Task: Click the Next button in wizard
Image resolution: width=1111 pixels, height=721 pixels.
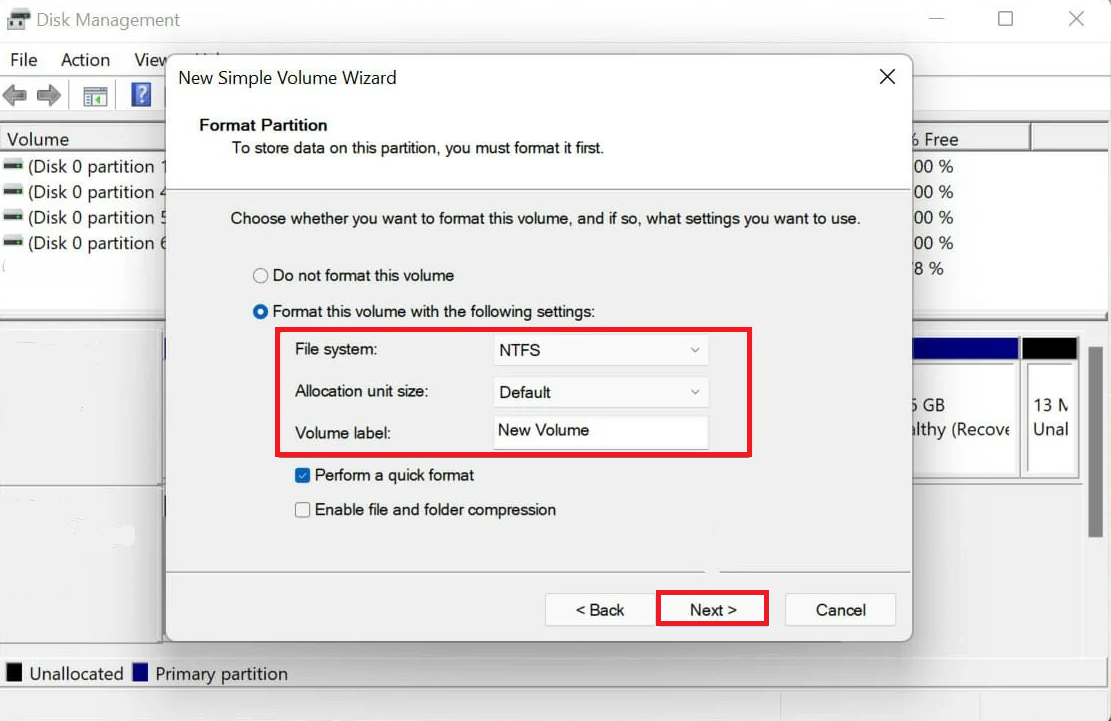Action: coord(713,609)
